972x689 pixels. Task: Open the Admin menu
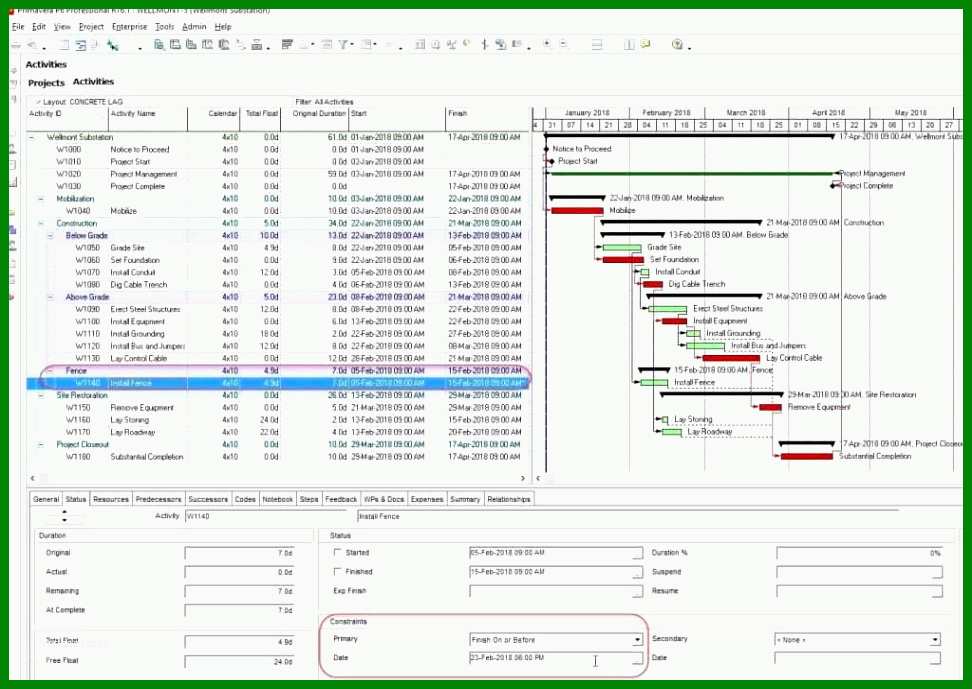tap(194, 27)
